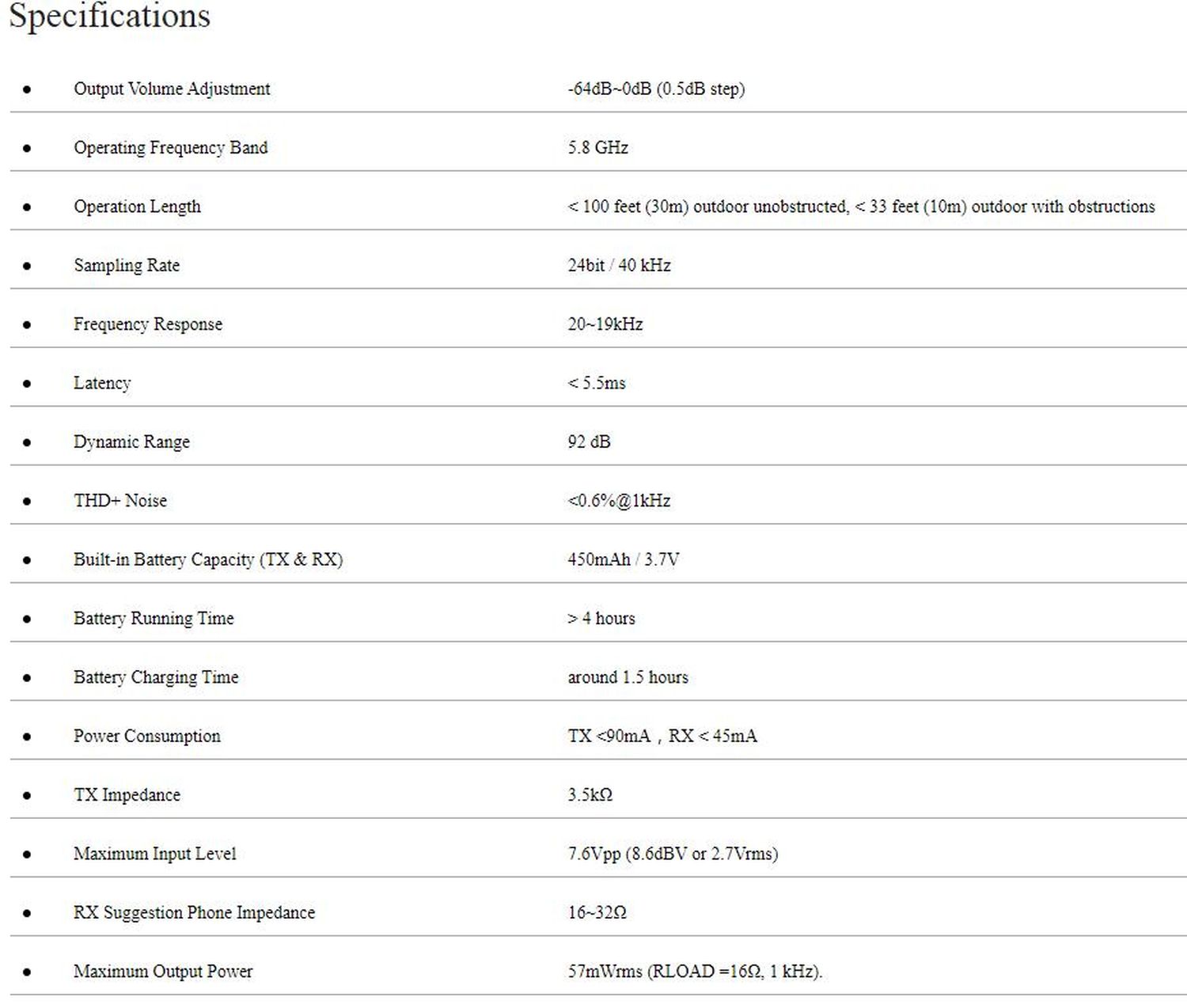
Task: Click the Built-in Battery Capacity label
Action: click(208, 559)
